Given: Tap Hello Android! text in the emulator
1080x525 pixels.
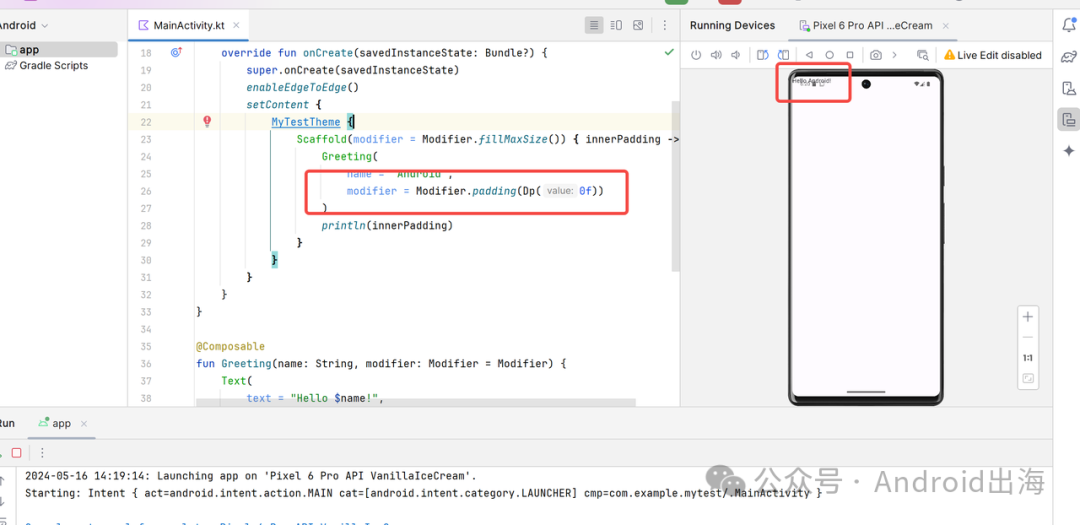Looking at the screenshot, I should [x=813, y=81].
